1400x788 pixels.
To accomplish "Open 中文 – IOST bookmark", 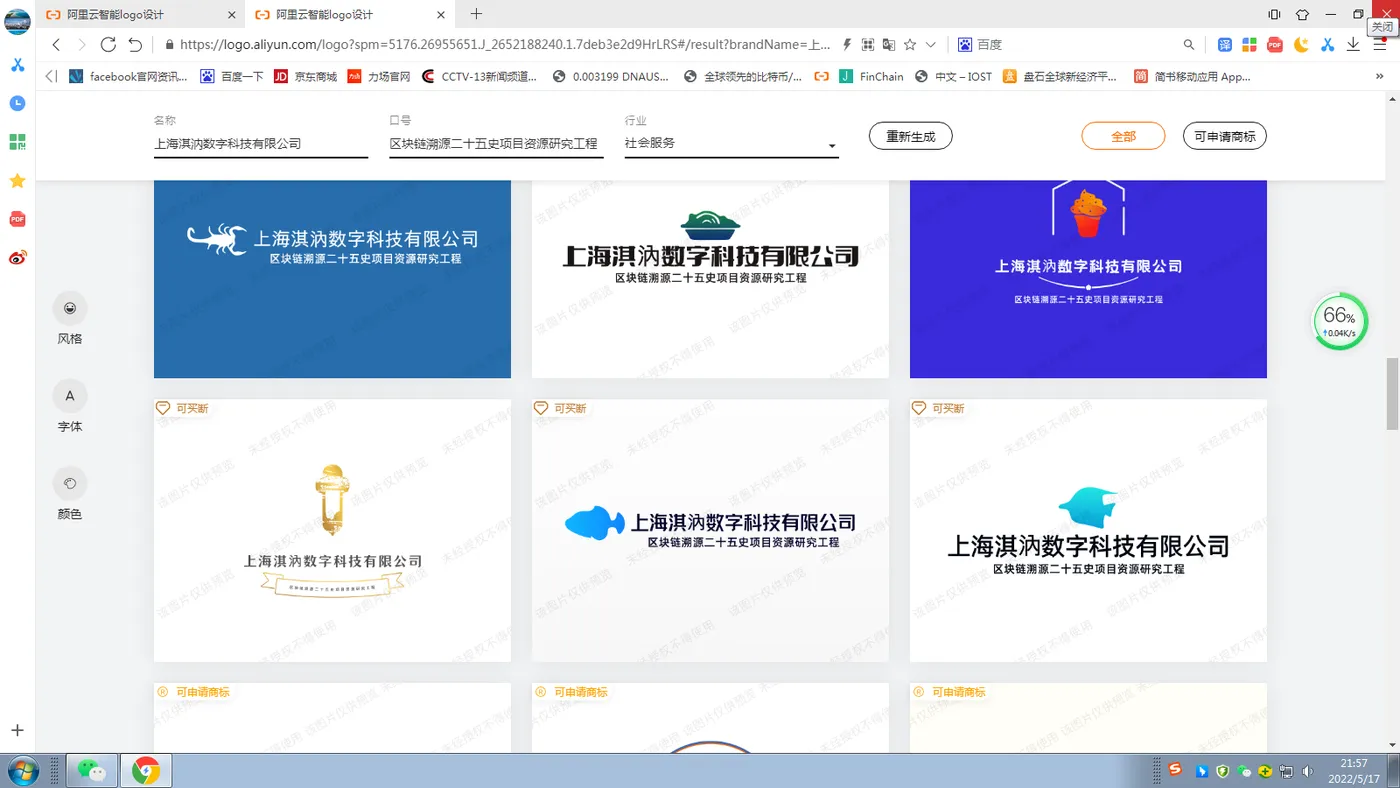I will tap(953, 76).
